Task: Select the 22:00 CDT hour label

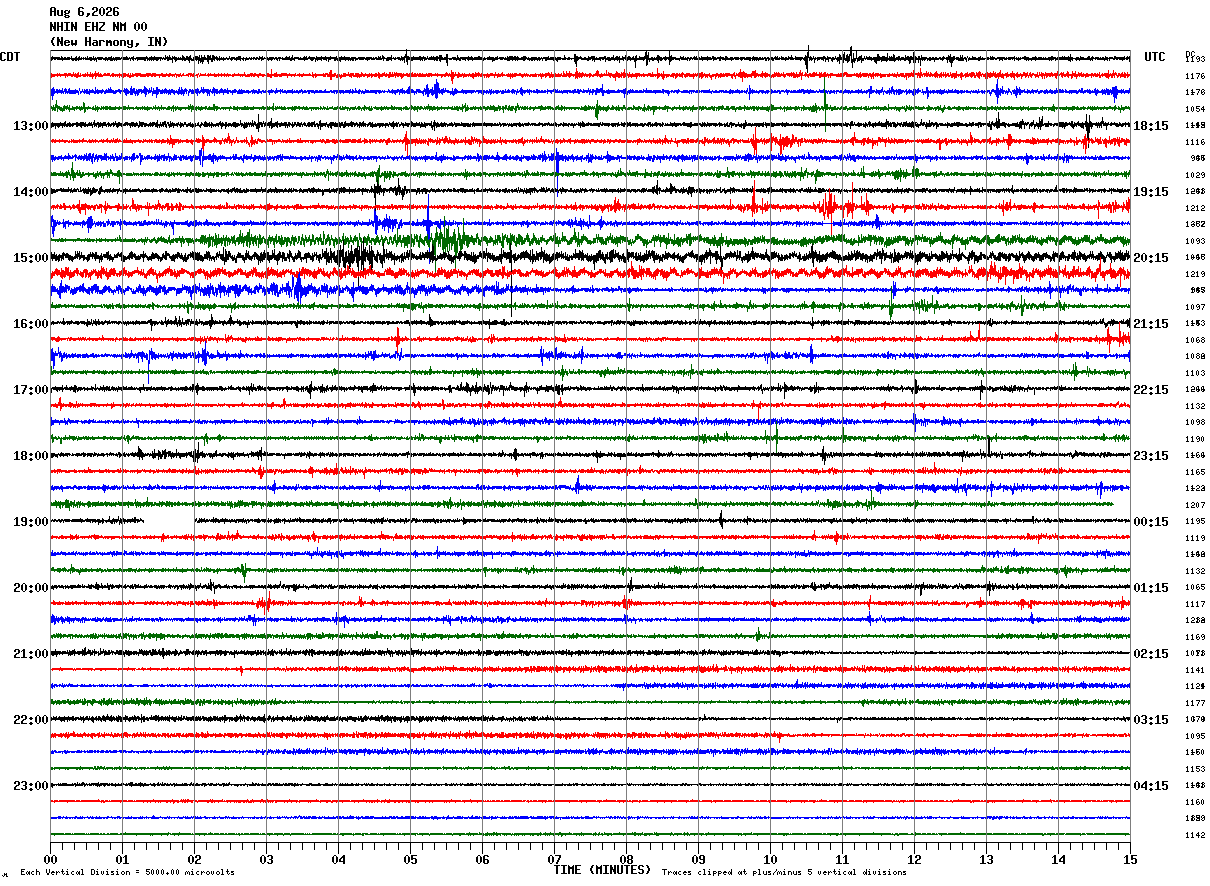Action: (31, 720)
